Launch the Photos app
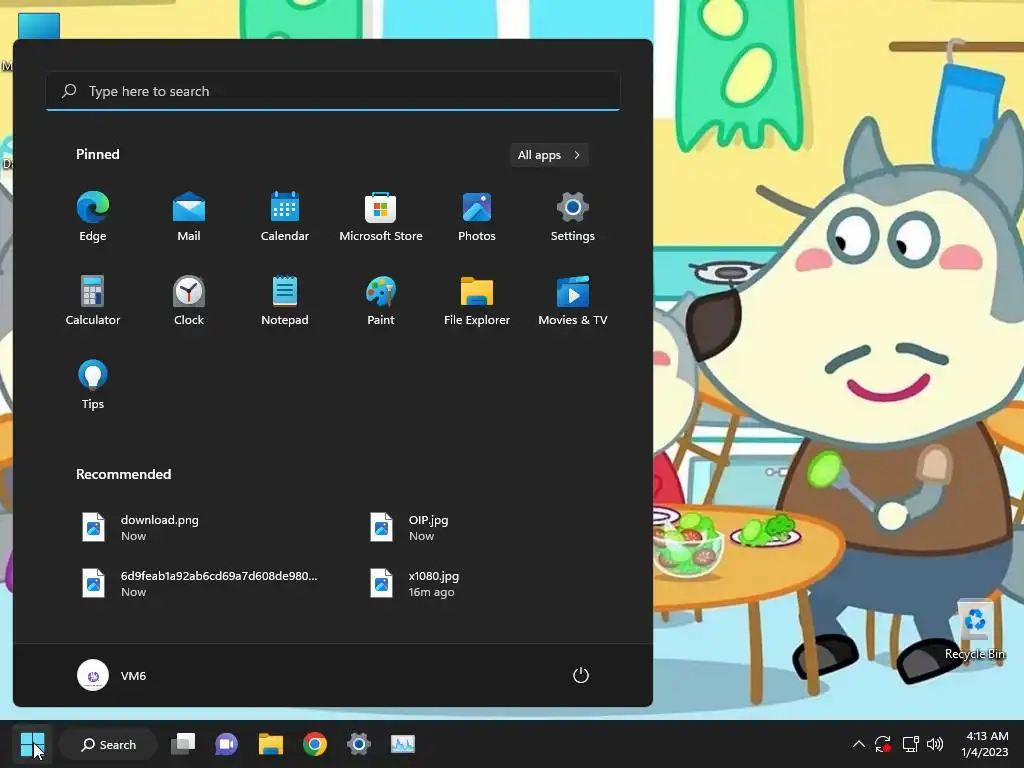Image resolution: width=1024 pixels, height=768 pixels. 477,216
